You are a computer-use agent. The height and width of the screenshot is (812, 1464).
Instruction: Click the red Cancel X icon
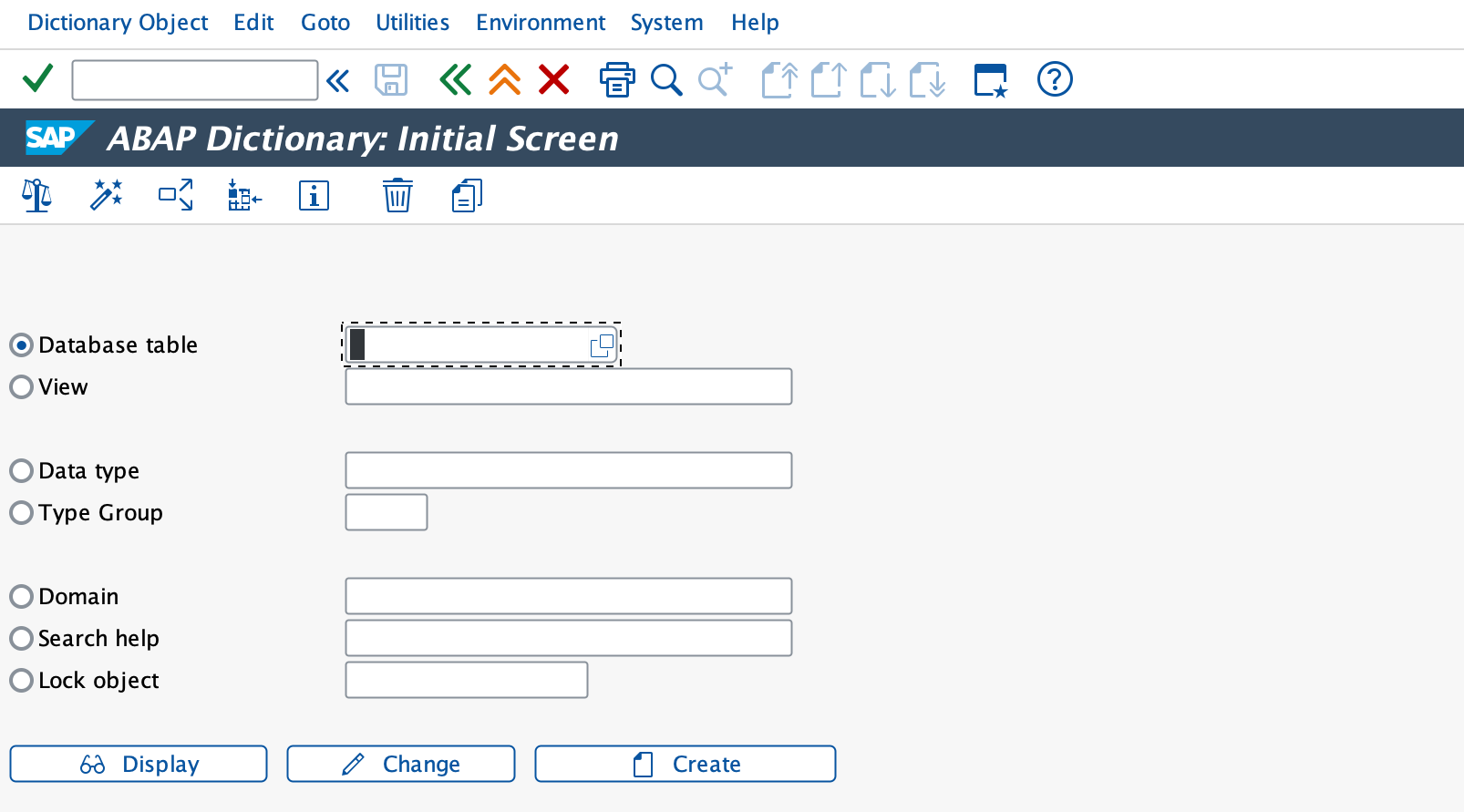point(553,79)
